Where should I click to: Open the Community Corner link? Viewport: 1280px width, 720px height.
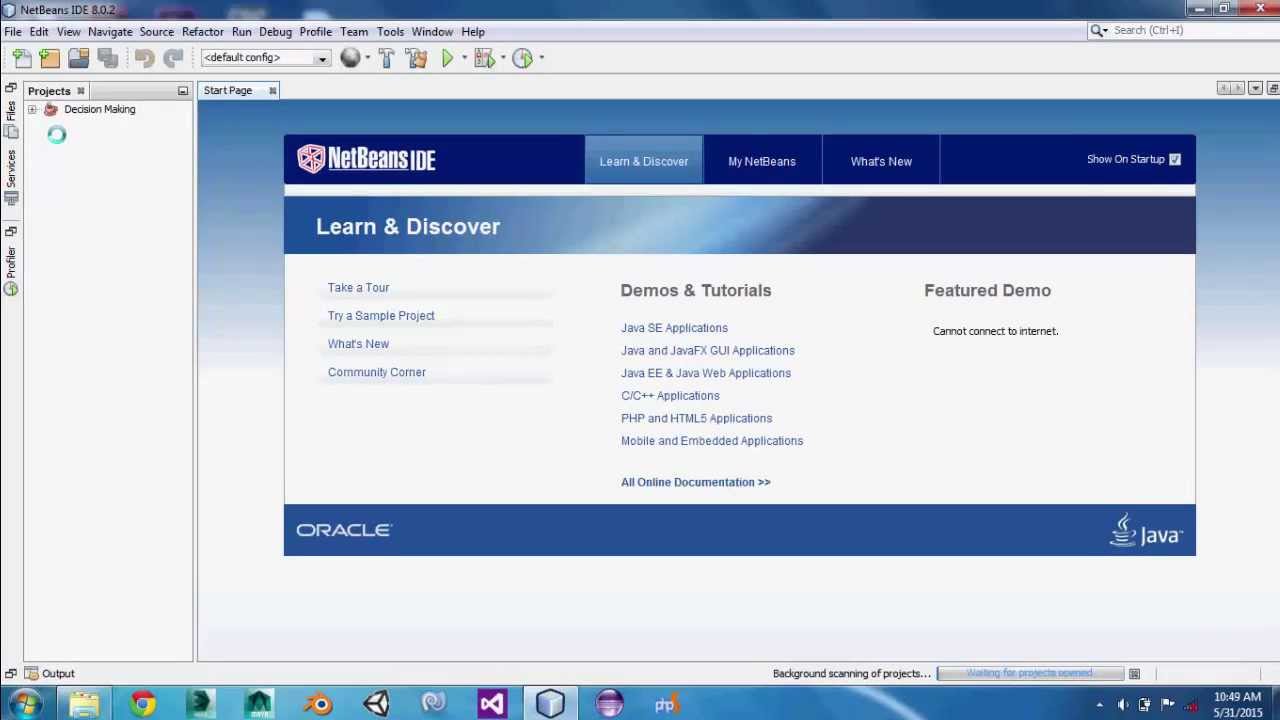(x=376, y=372)
